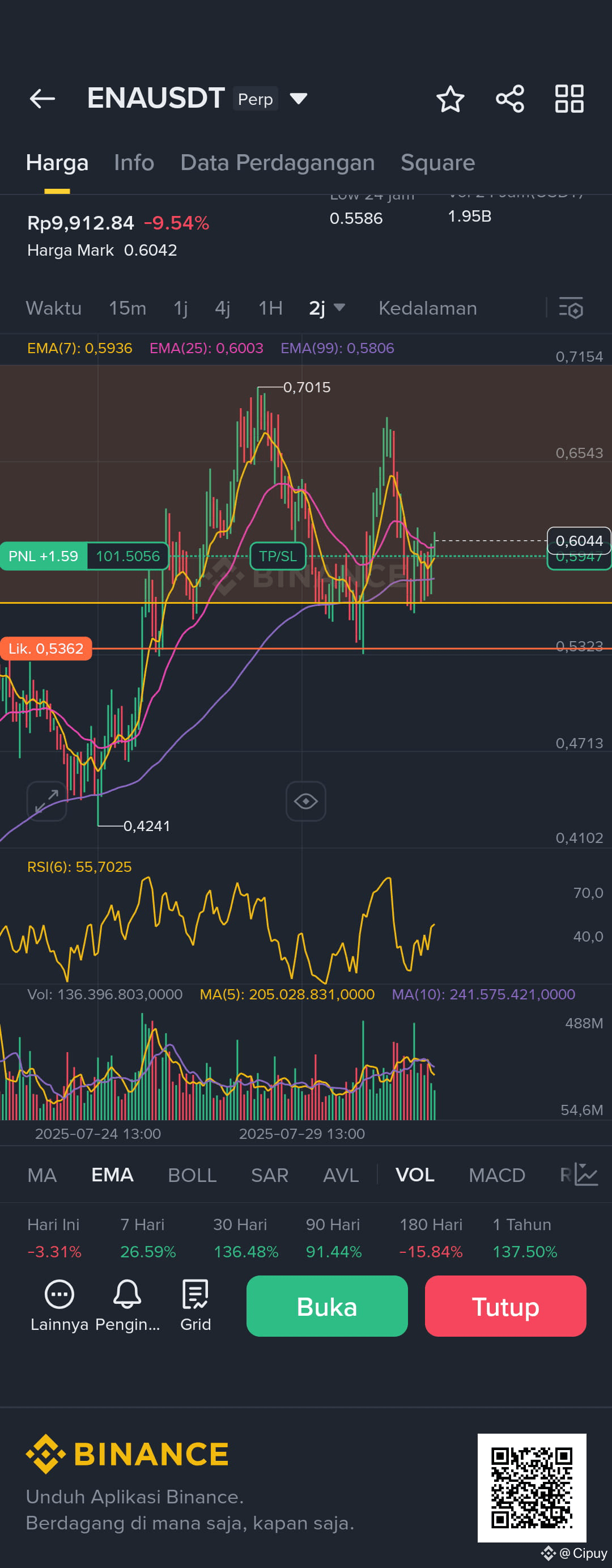The width and height of the screenshot is (612, 1568).
Task: Switch to Kedalaman depth view
Action: click(428, 308)
